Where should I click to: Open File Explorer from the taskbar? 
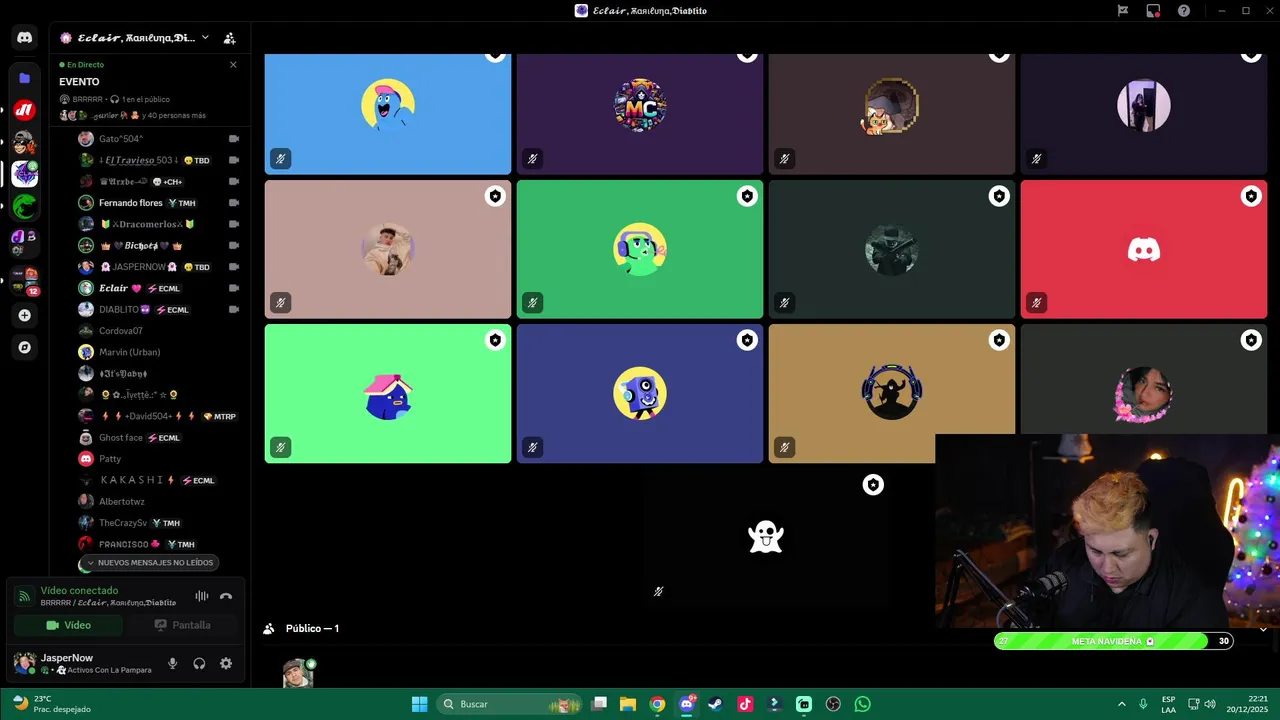(628, 704)
